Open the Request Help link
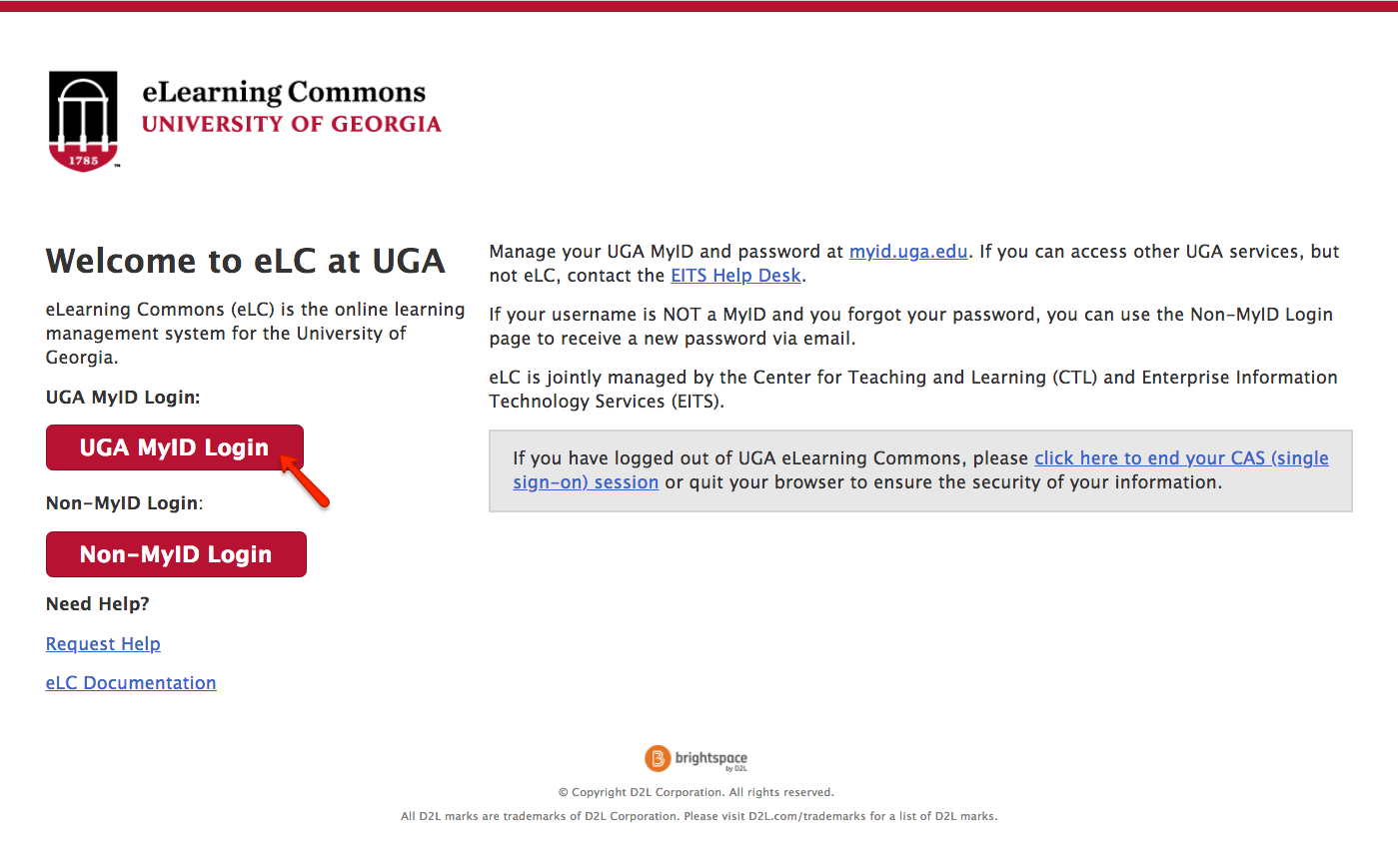 click(103, 644)
